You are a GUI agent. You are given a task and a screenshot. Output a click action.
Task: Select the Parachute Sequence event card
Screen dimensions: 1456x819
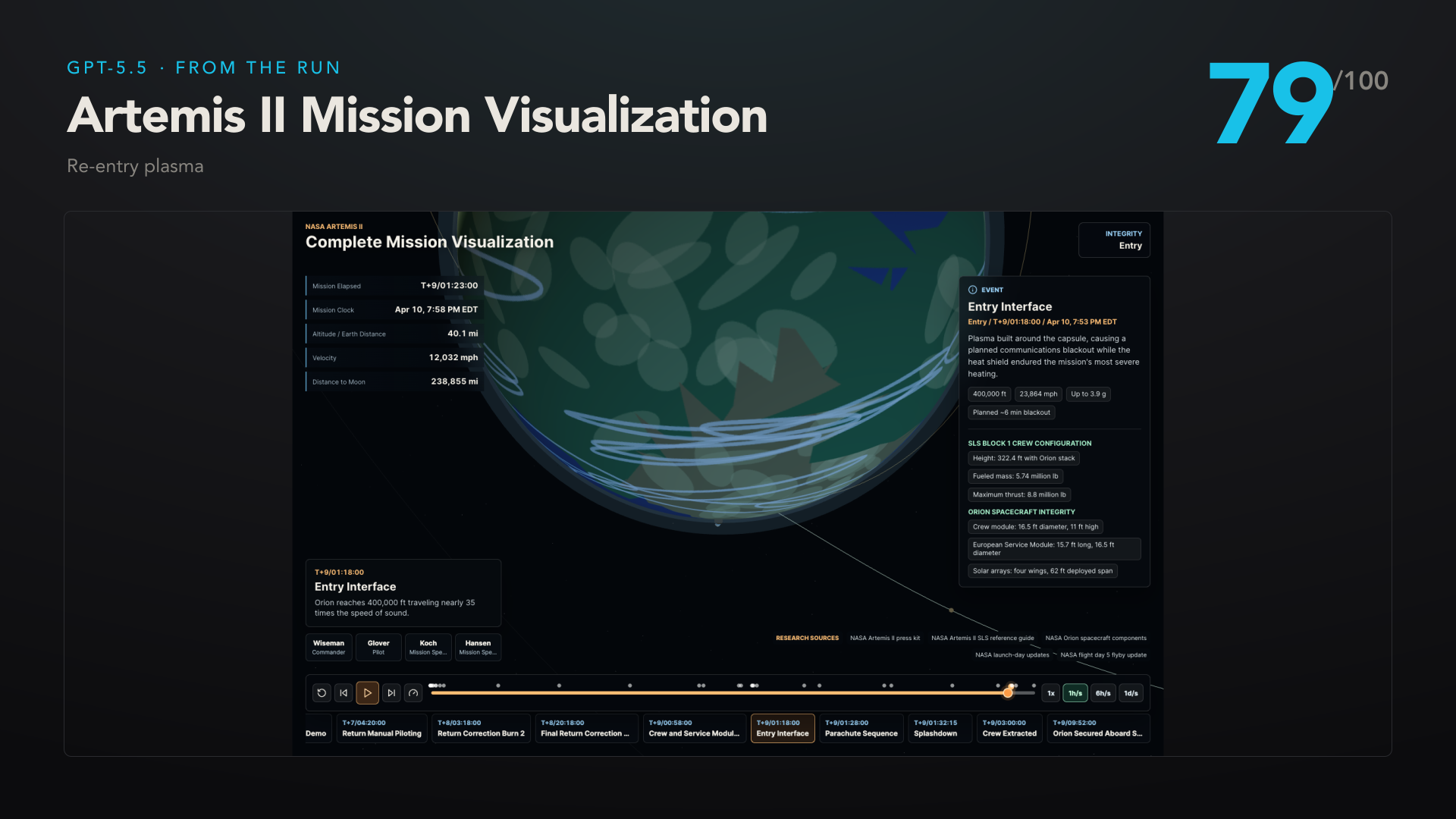(861, 728)
